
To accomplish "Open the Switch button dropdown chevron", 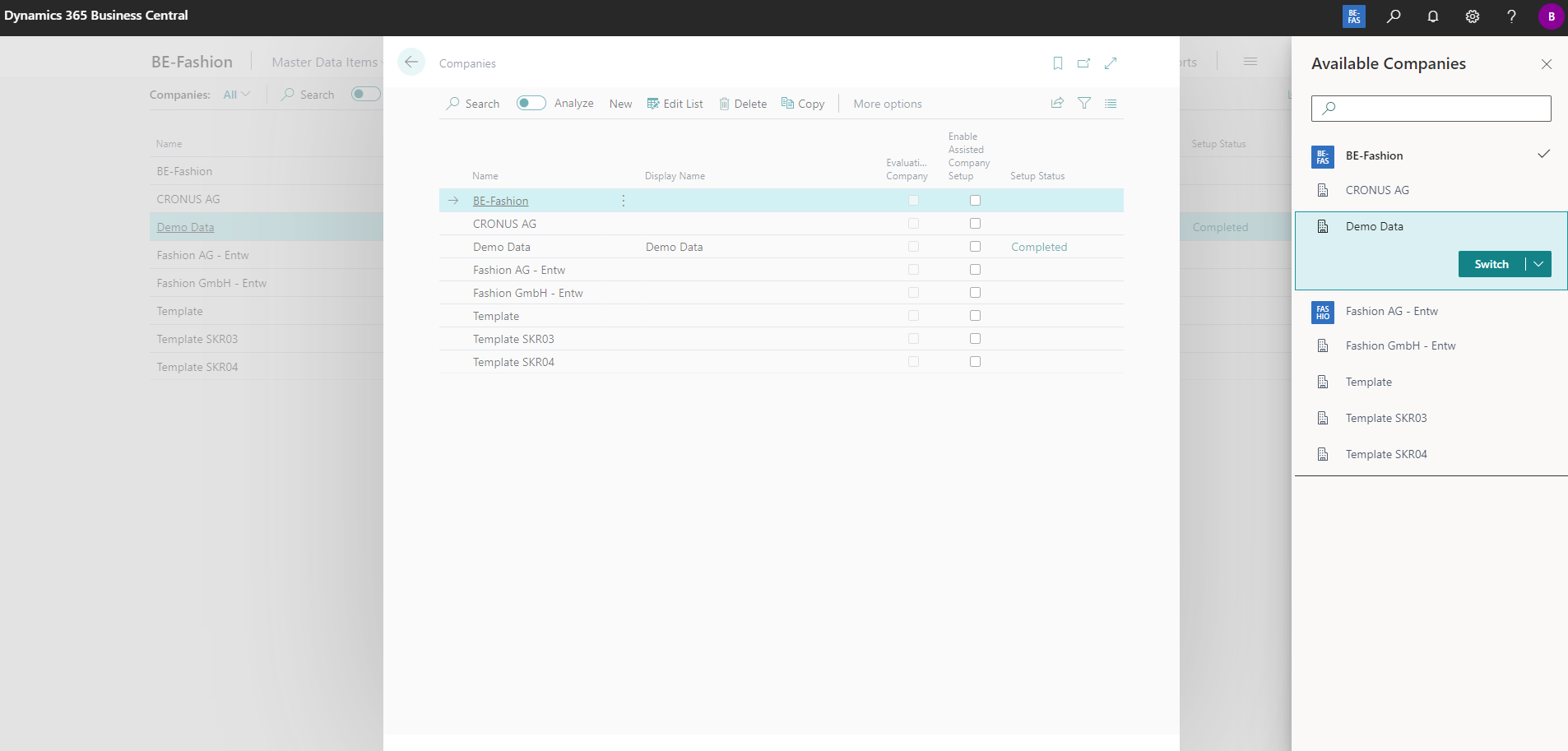I will (x=1537, y=264).
